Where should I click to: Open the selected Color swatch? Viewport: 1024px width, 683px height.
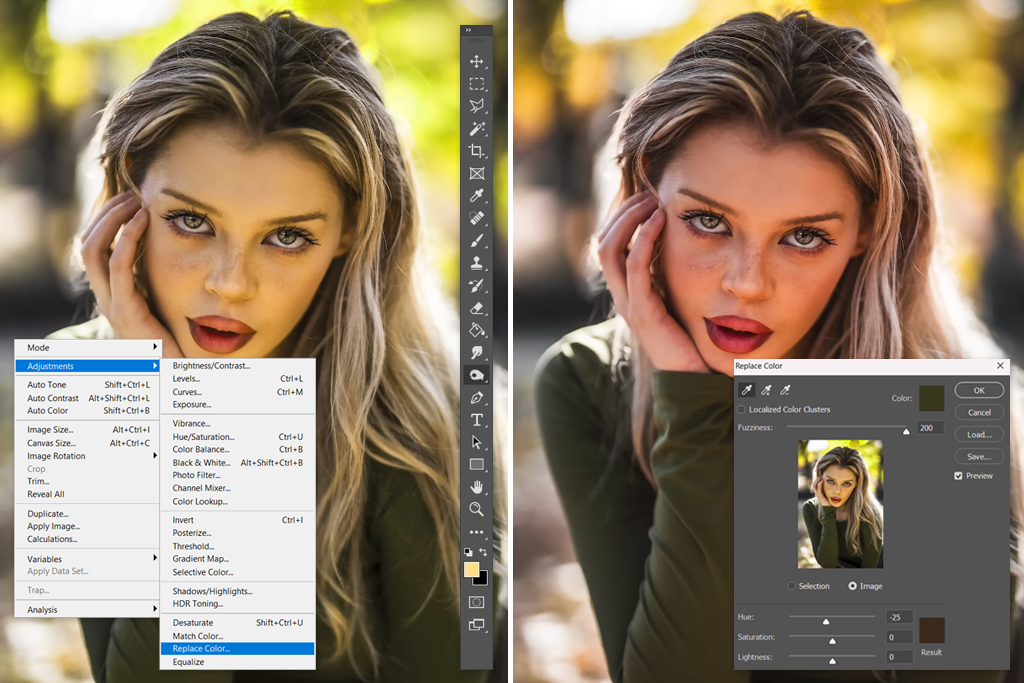click(x=931, y=398)
